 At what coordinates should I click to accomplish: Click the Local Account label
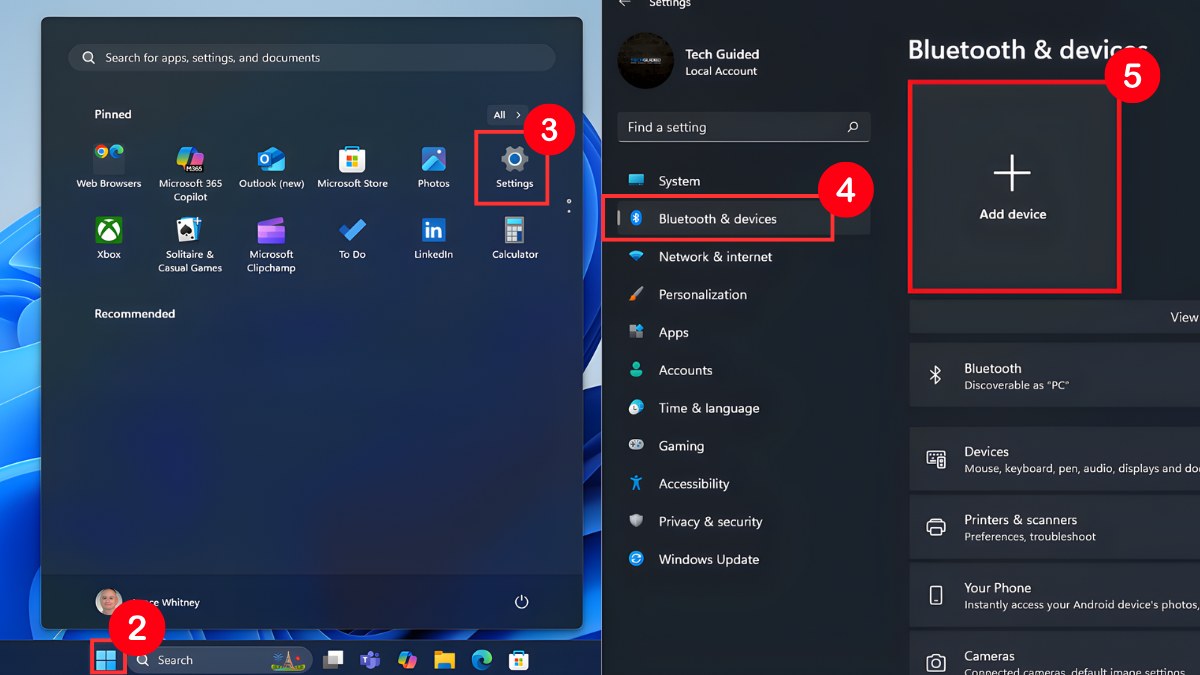(x=721, y=72)
